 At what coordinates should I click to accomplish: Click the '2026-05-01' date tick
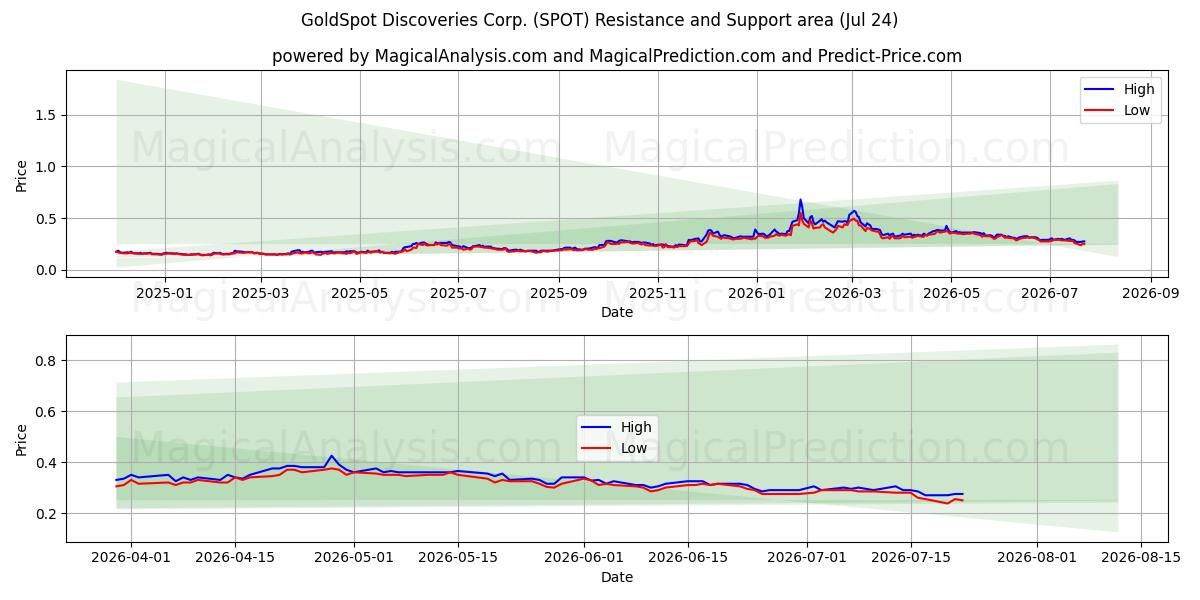(354, 558)
